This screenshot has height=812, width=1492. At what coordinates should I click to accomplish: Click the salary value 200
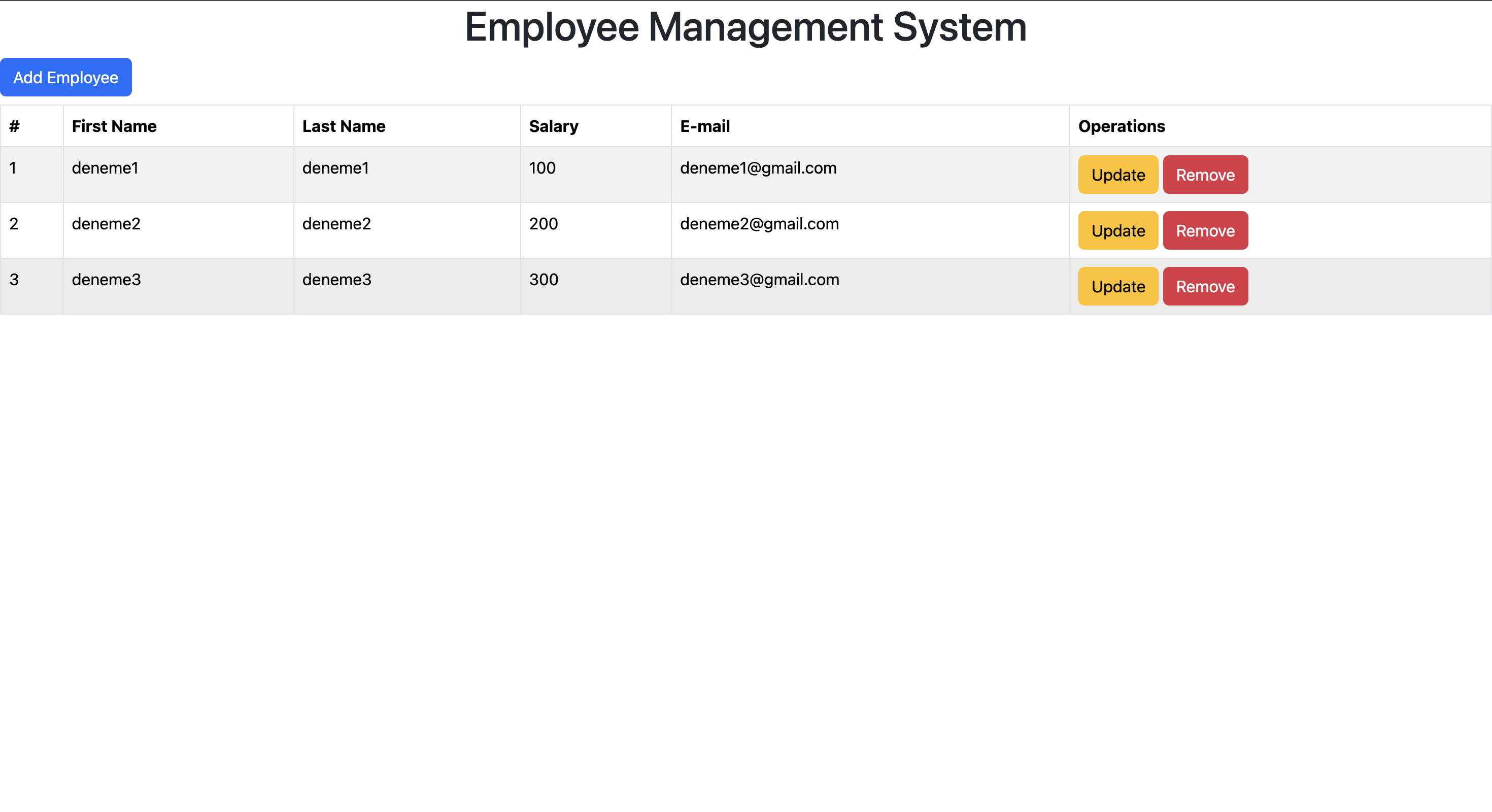544,224
